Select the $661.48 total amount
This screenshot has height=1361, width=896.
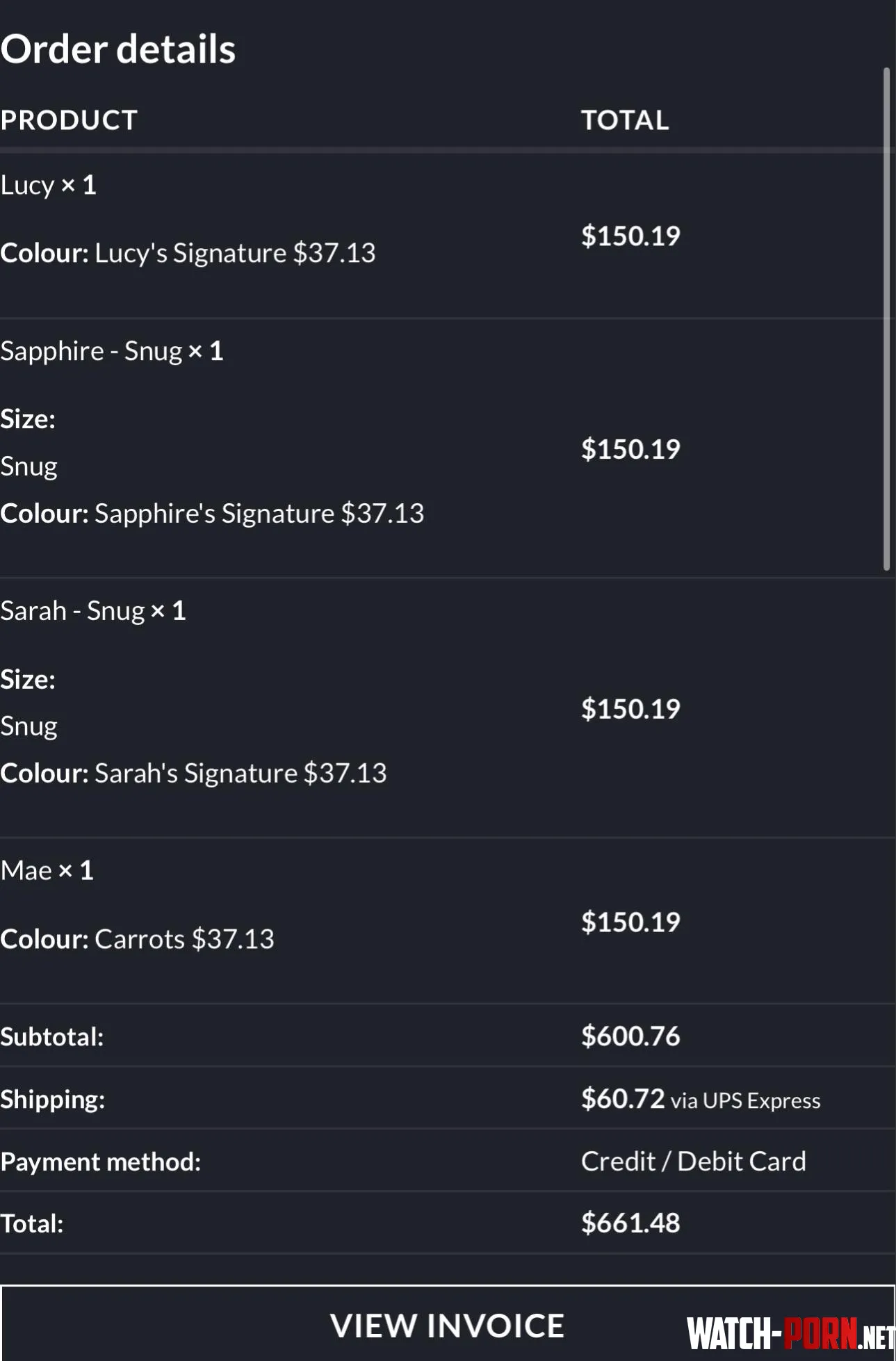(630, 1223)
